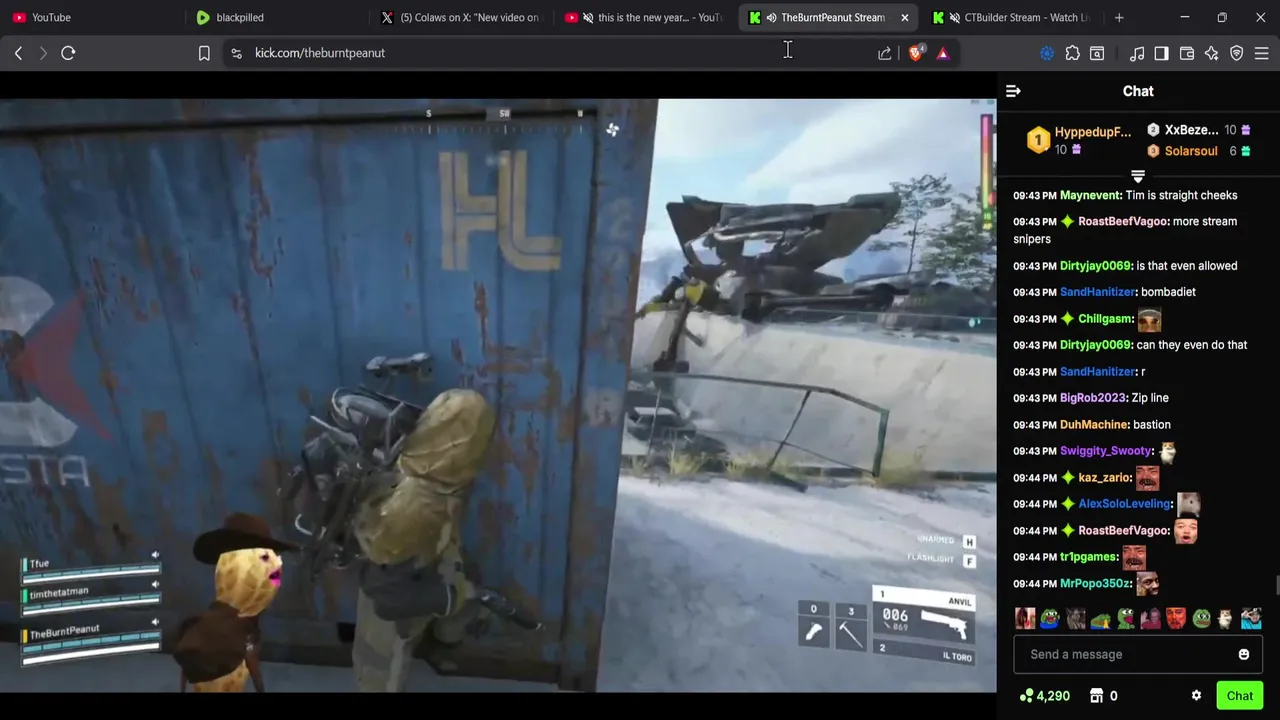Unmute the CTBuilder Stream tab
The width and height of the screenshot is (1280, 720).
pos(954,17)
